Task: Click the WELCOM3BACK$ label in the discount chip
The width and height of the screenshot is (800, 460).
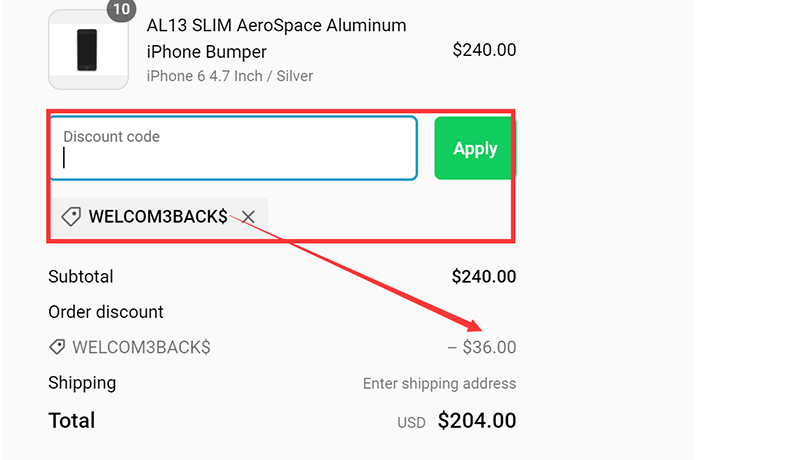Action: 158,216
